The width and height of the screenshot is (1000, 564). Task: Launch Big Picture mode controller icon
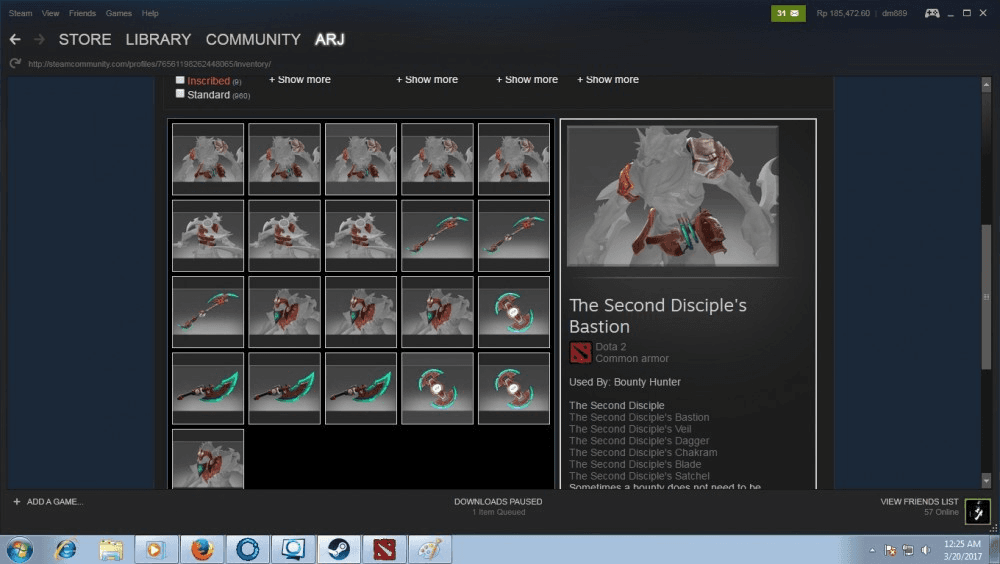tap(932, 13)
